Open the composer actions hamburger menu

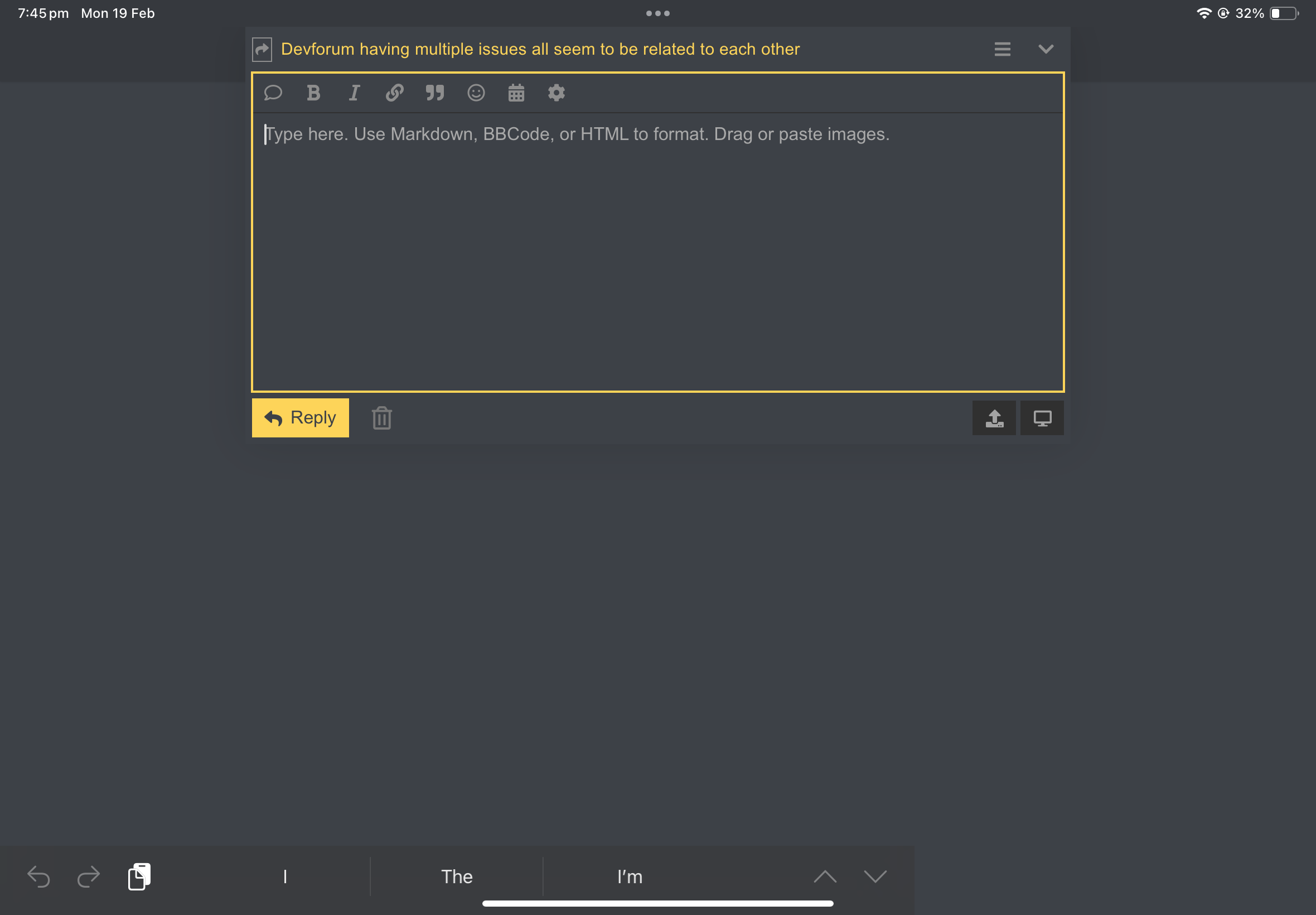1001,49
